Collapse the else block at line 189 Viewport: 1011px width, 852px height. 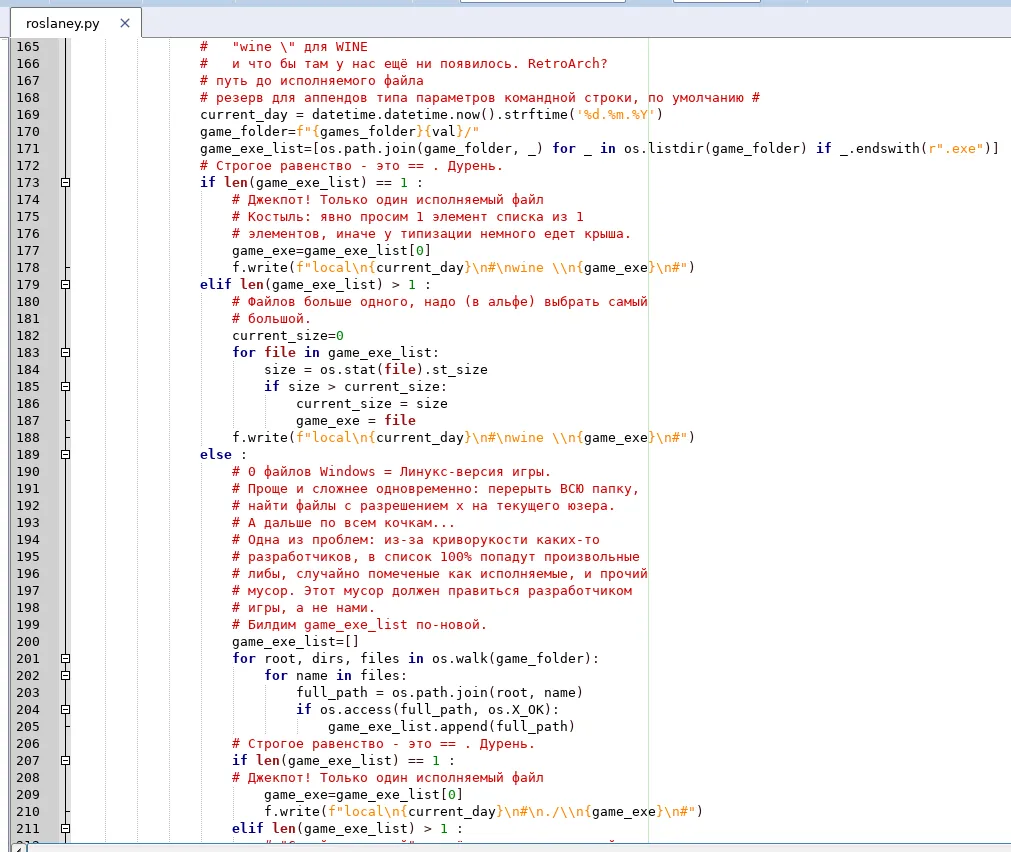65,455
